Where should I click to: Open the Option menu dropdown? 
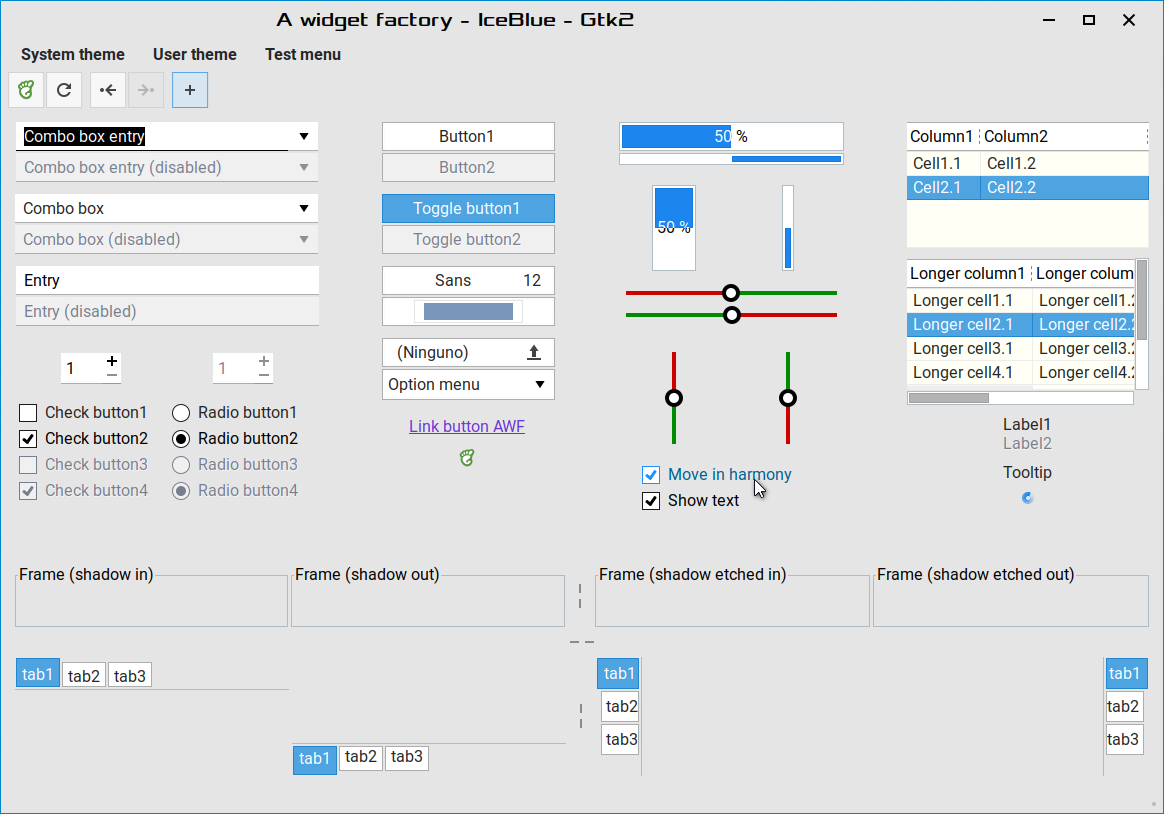[x=468, y=384]
